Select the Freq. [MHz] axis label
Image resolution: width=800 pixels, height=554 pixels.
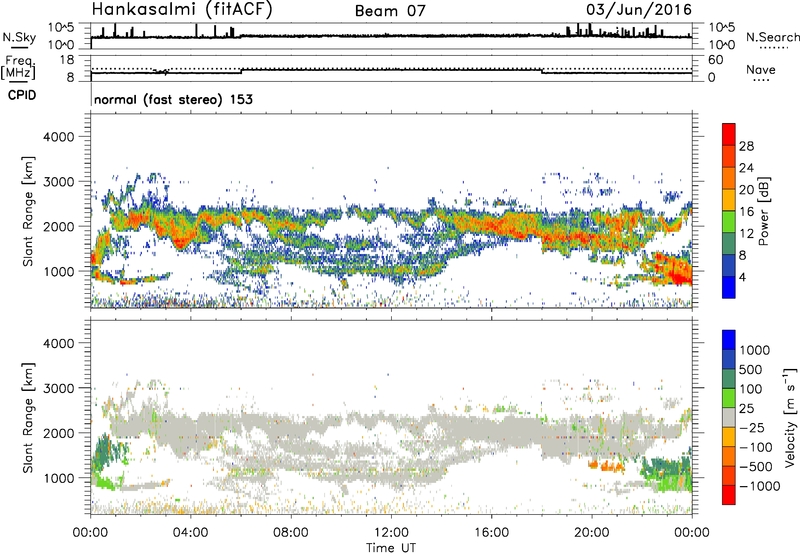(18, 68)
